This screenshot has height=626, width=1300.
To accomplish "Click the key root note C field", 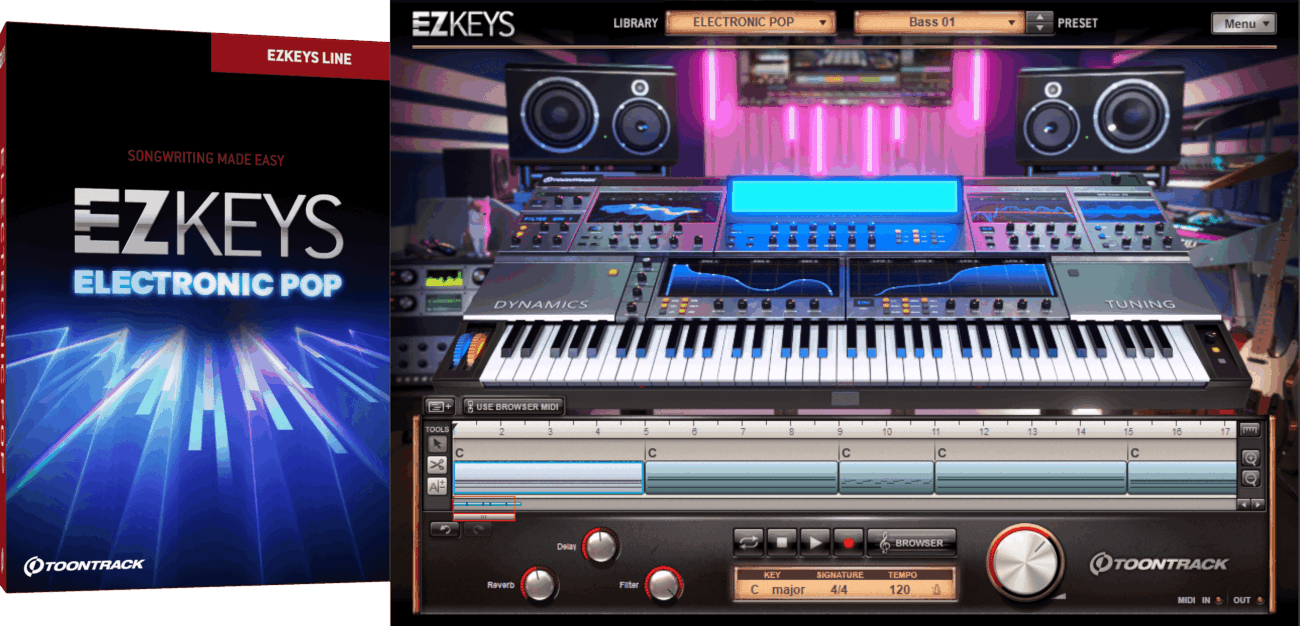I will pos(754,590).
